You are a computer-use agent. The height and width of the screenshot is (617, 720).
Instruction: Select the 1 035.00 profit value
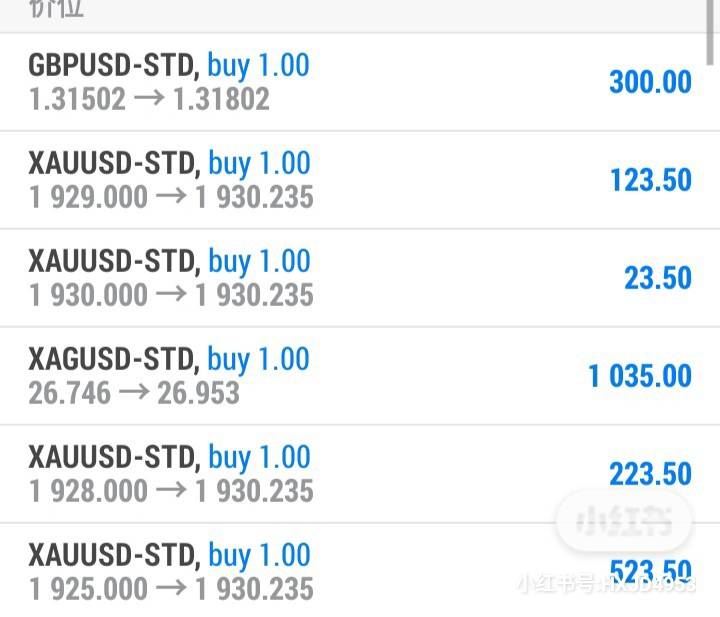640,376
